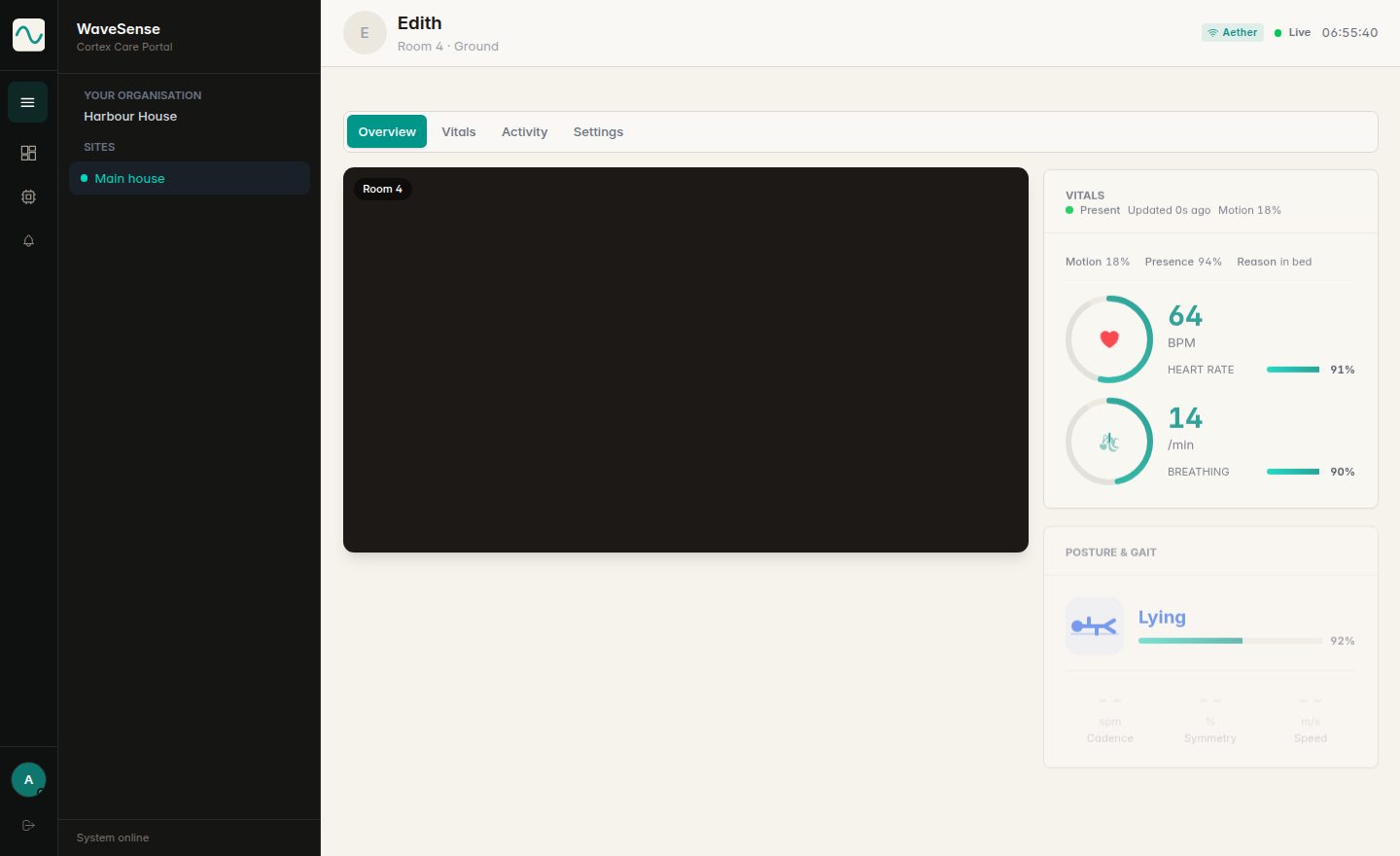Select the Overview tab

387,131
